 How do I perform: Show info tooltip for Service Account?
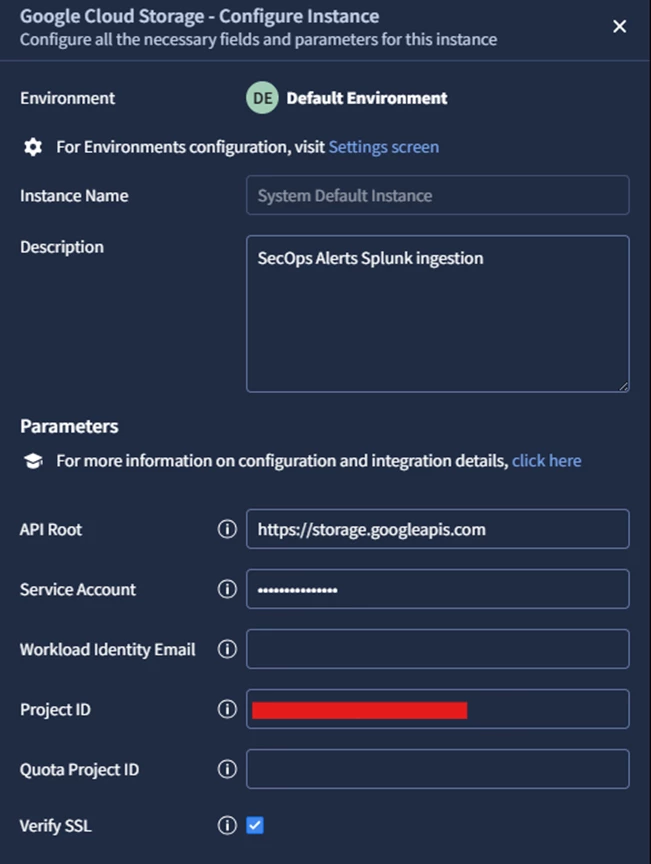tap(227, 589)
